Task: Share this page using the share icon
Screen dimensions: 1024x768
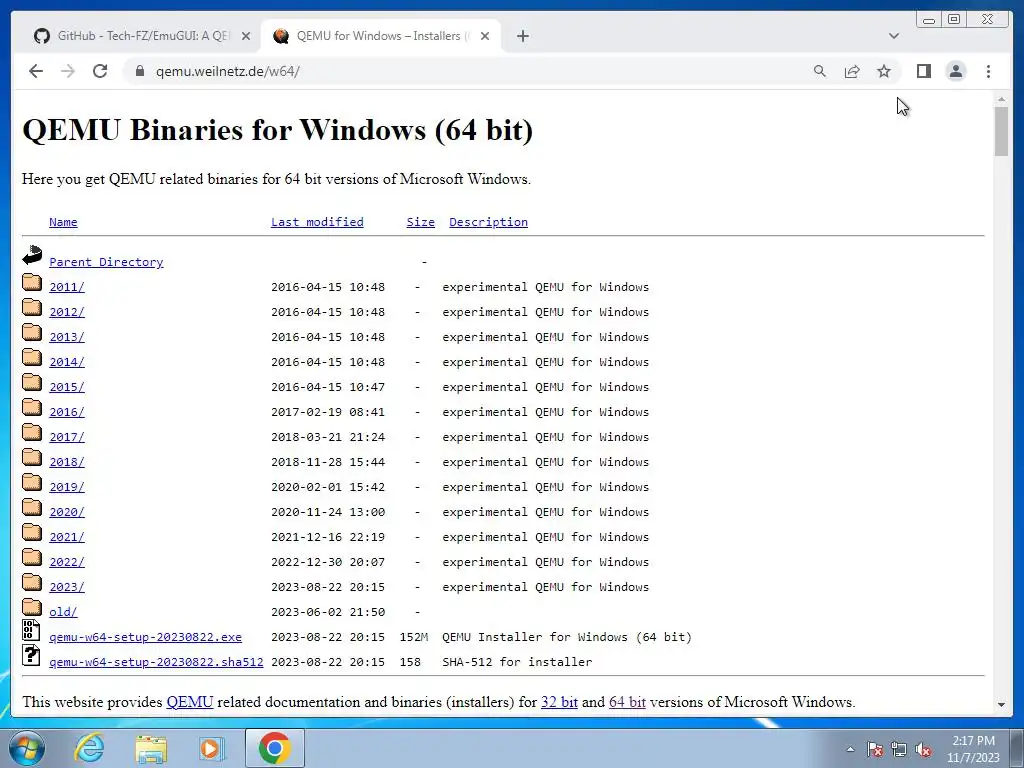Action: [852, 71]
